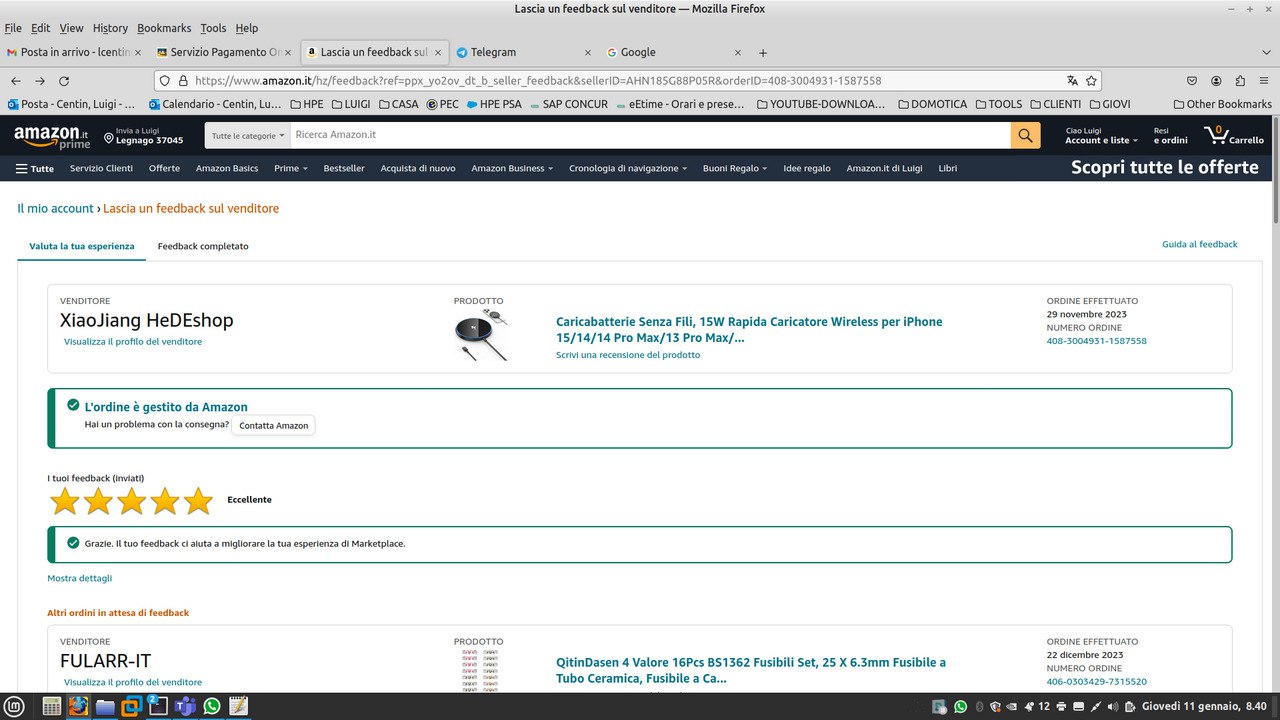Open the Bookmarks menu in the menu bar
The width and height of the screenshot is (1280, 720).
(163, 28)
